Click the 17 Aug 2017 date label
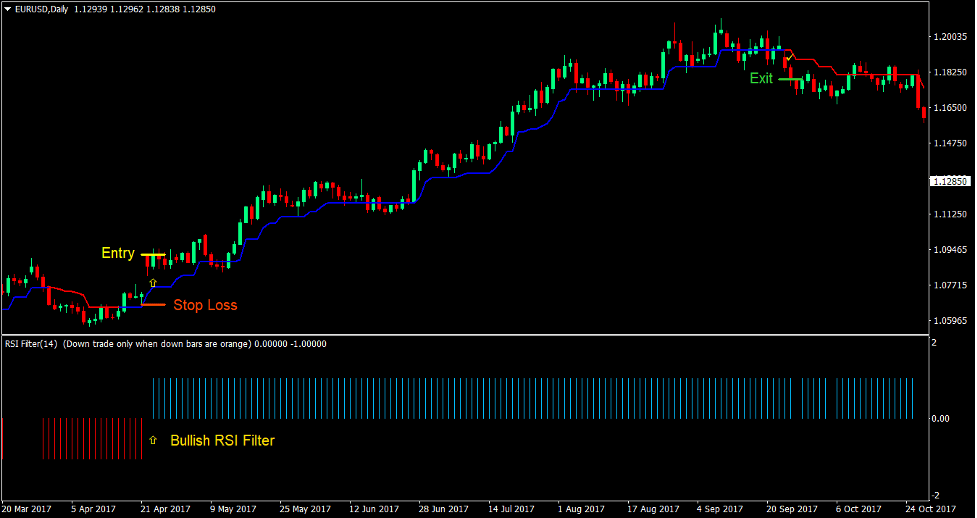This screenshot has height=518, width=977. click(653, 509)
